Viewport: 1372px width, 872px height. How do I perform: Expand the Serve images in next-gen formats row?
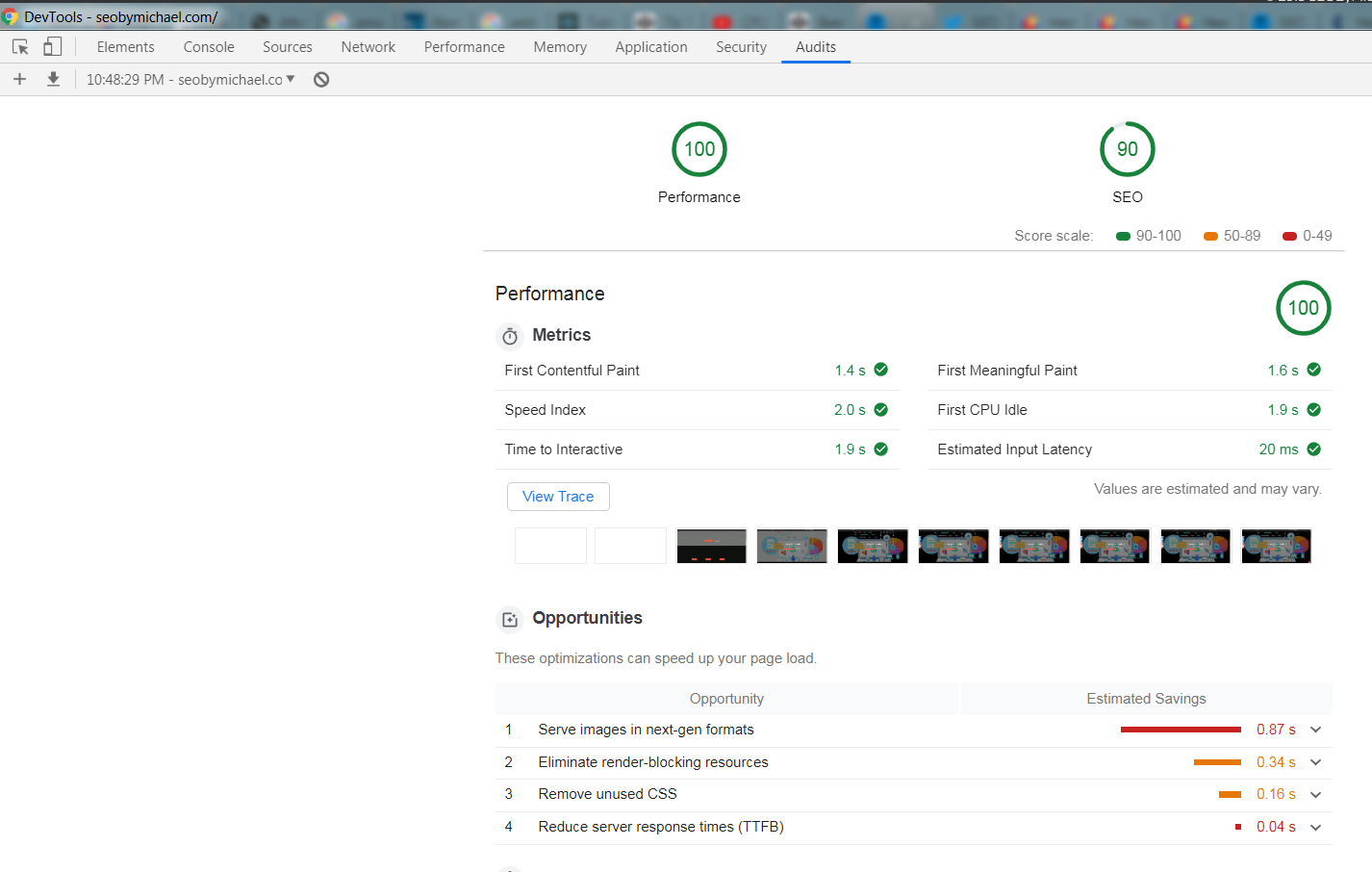pos(1316,730)
